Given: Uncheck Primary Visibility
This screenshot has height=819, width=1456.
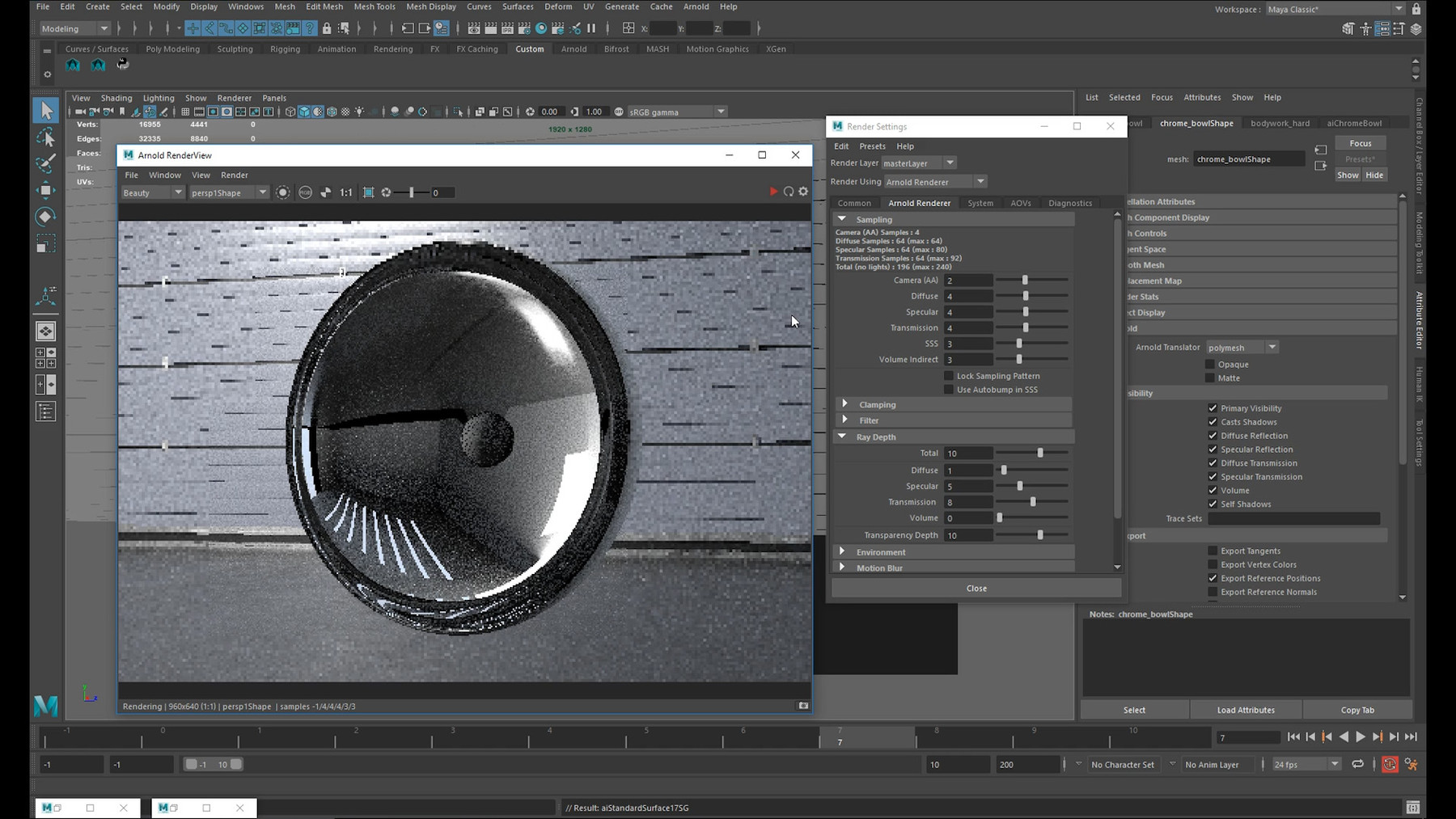Looking at the screenshot, I should pos(1213,408).
